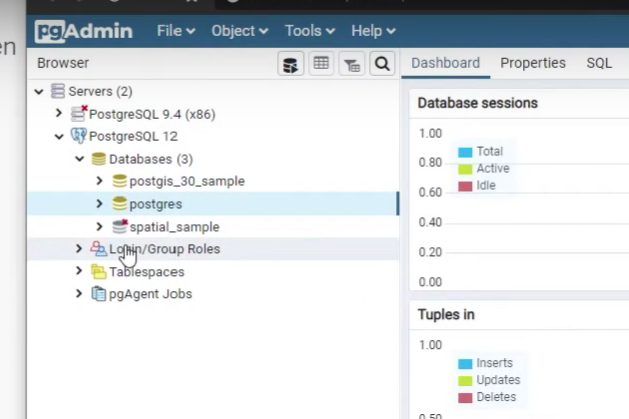This screenshot has height=419, width=629.
Task: Switch to the Properties tab
Action: point(533,63)
